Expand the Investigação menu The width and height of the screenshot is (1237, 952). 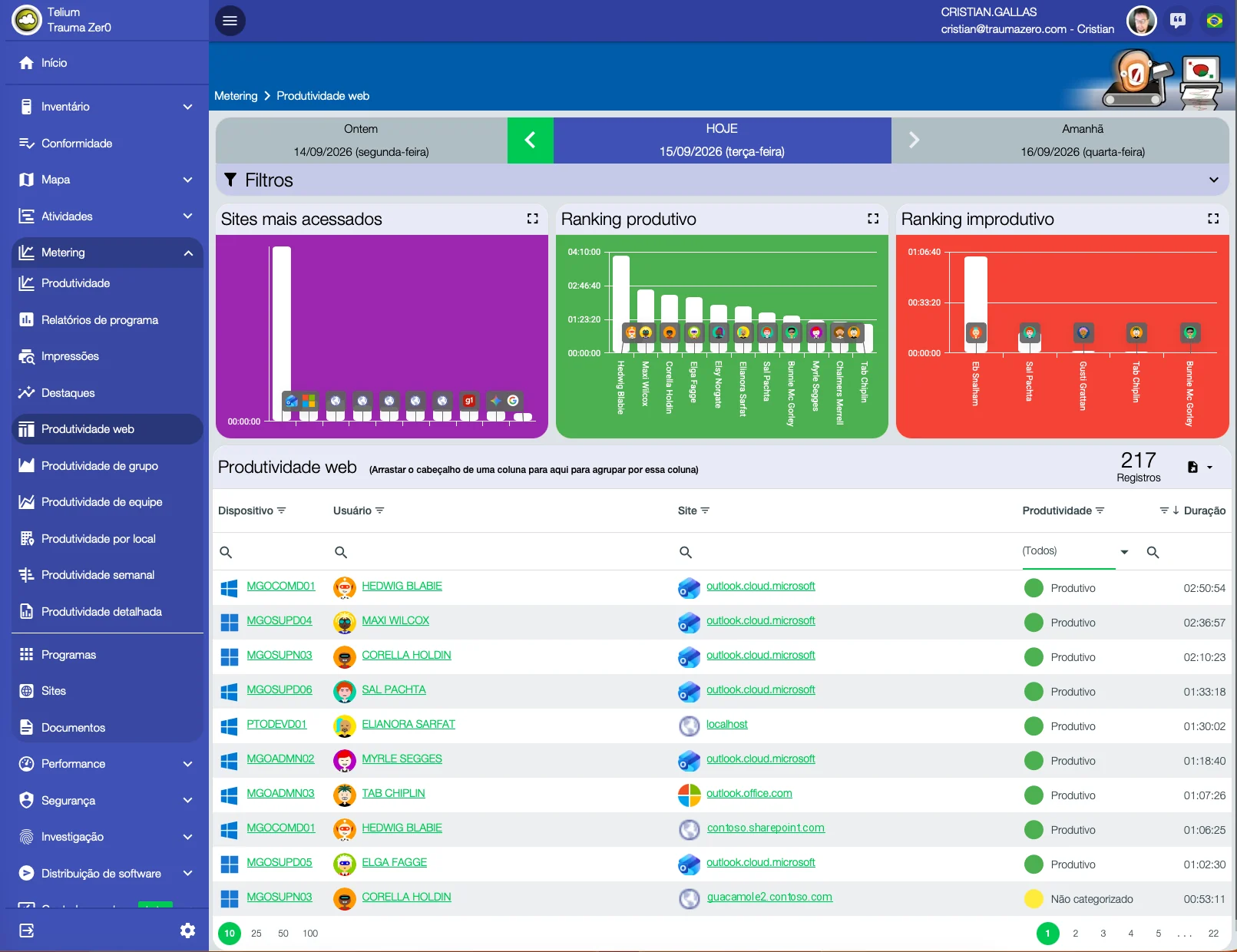coord(107,837)
